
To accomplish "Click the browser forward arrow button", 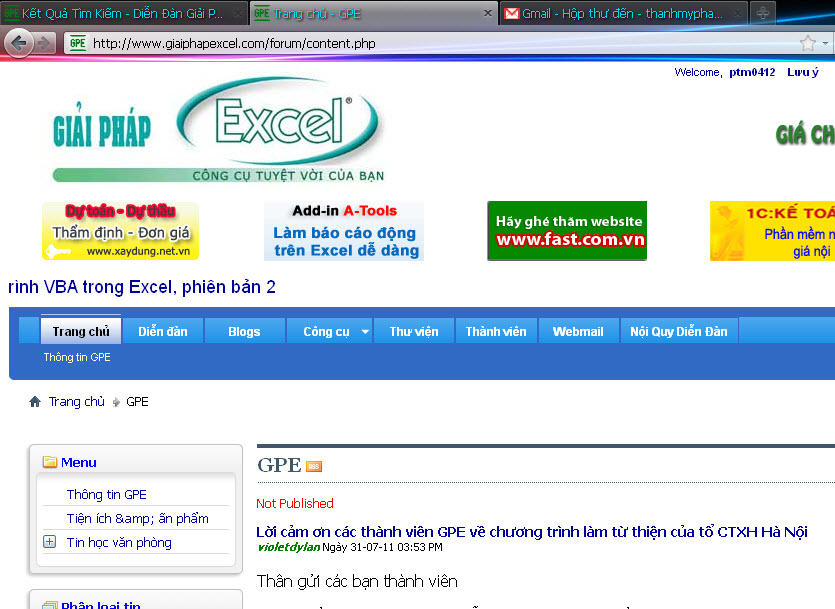I will (x=45, y=43).
